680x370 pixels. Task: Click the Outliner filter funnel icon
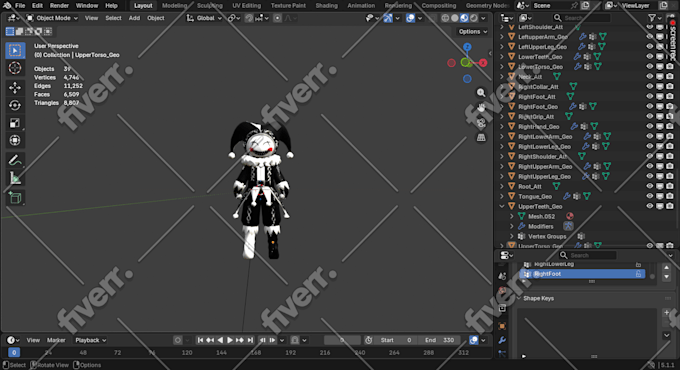pos(652,18)
